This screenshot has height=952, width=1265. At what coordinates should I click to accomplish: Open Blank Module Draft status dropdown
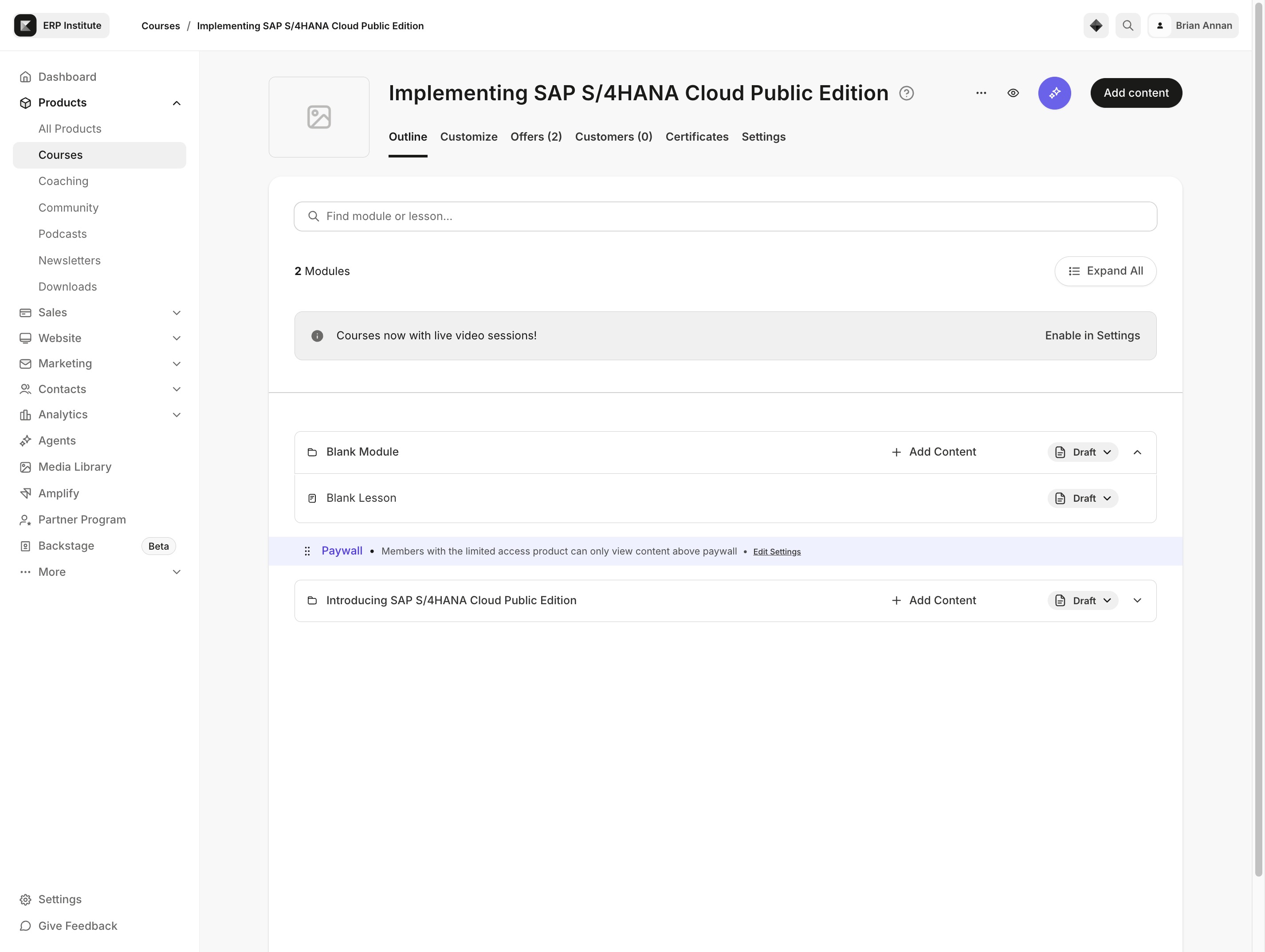[1083, 452]
